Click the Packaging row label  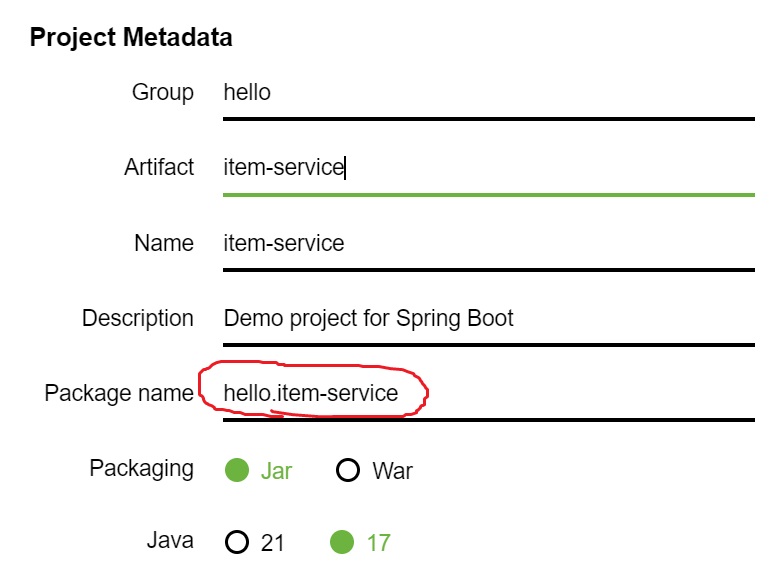(142, 469)
